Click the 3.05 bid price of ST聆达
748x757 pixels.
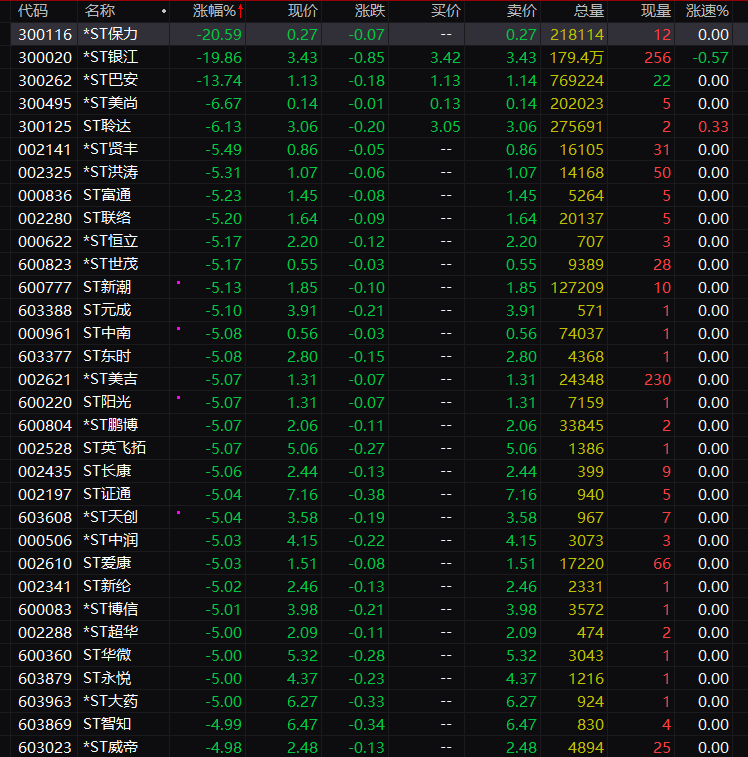[x=445, y=126]
